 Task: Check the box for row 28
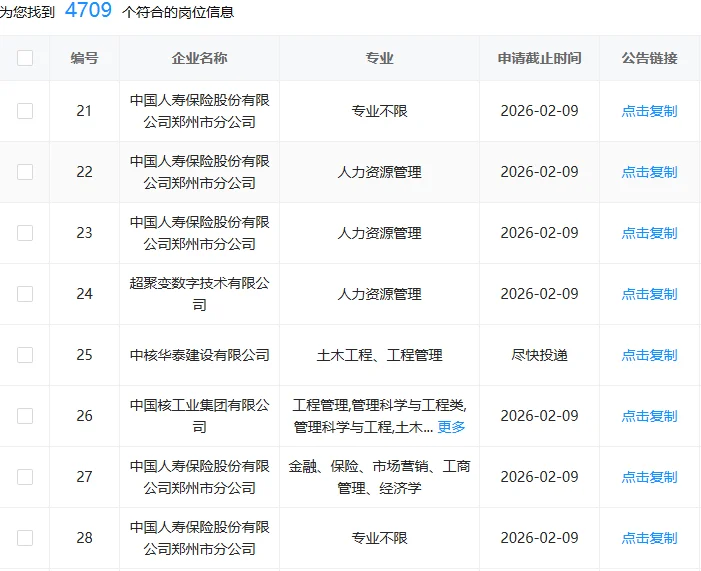tap(25, 538)
